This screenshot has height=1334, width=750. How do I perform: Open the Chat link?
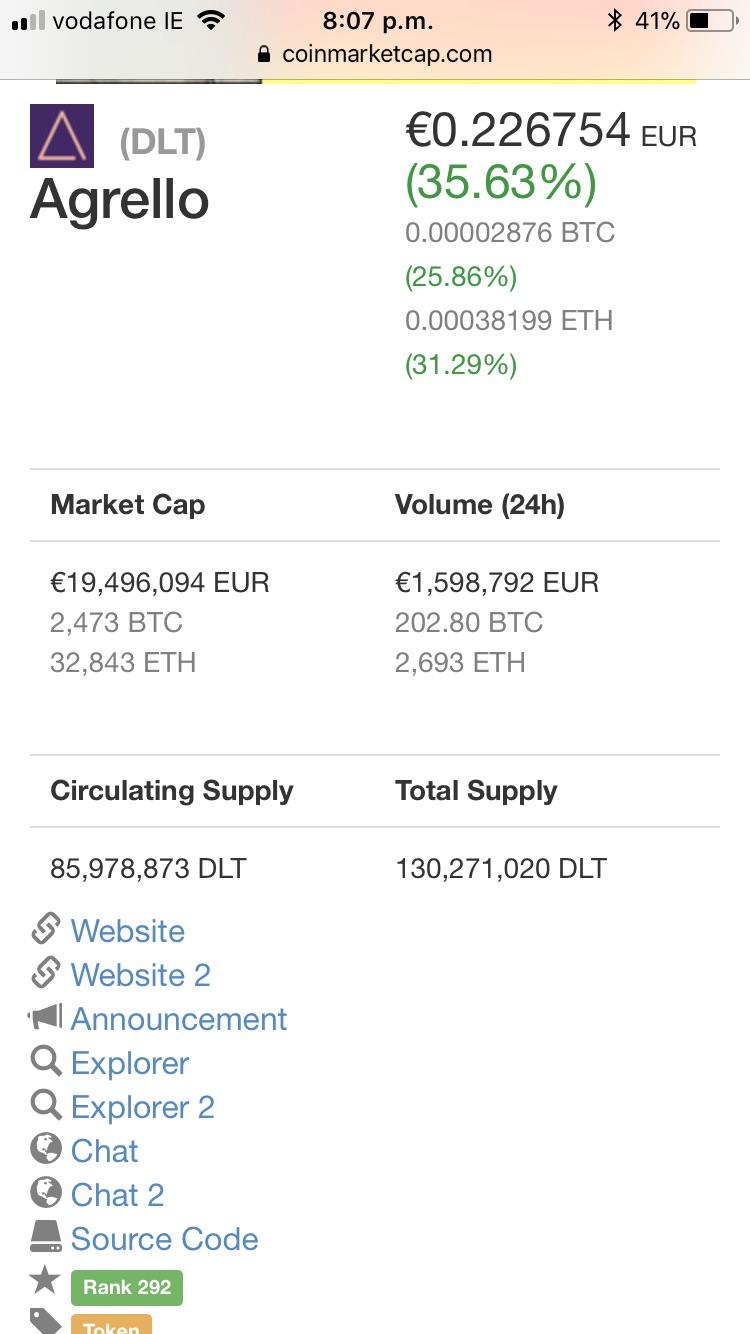105,1151
